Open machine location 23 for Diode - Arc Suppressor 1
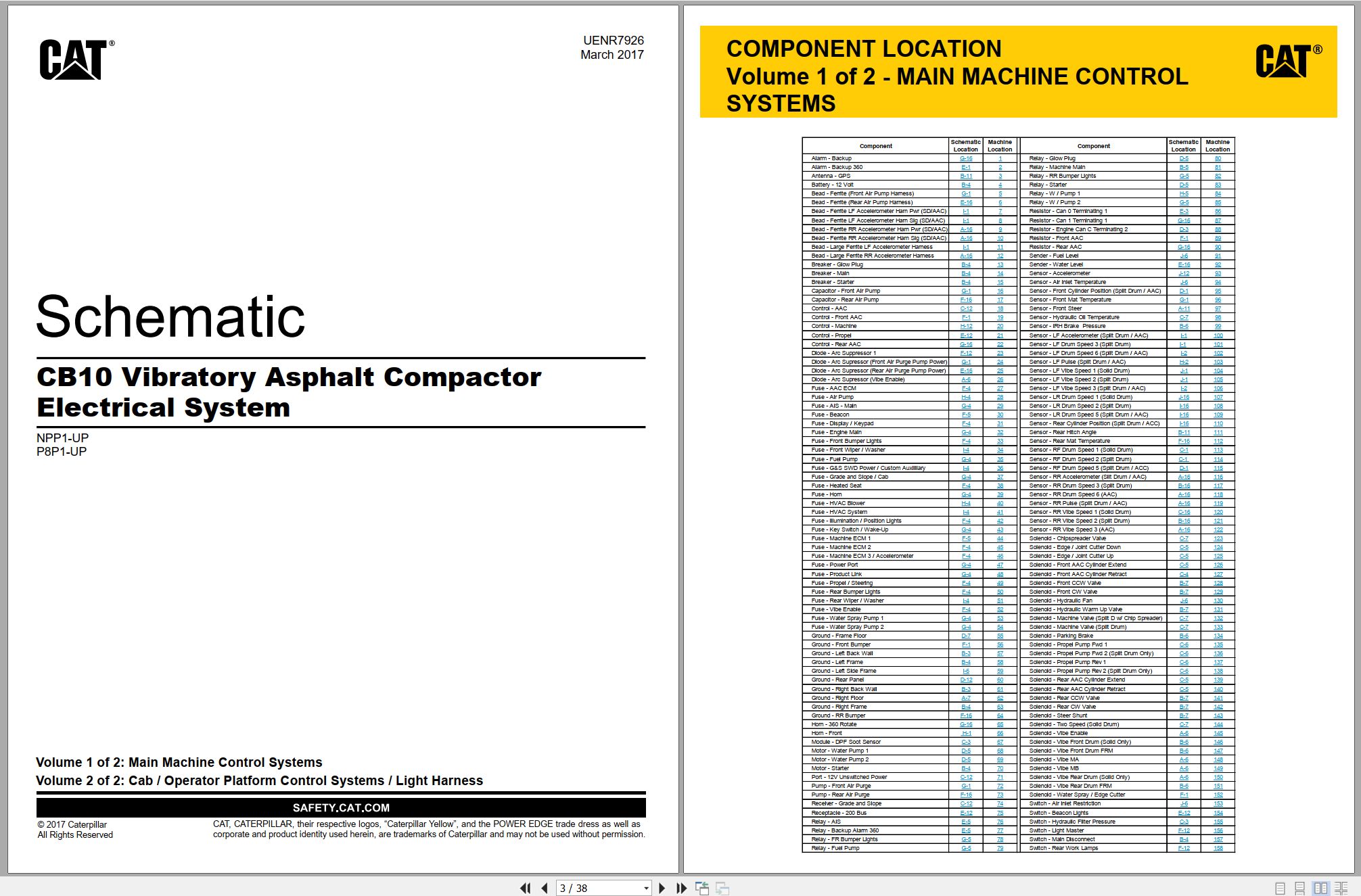Image resolution: width=1361 pixels, height=896 pixels. coord(1000,353)
